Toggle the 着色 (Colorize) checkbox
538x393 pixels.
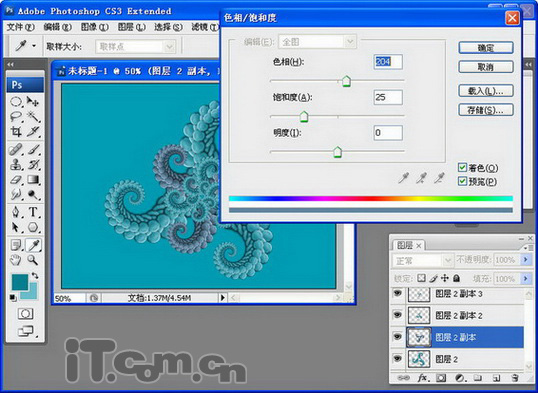[x=463, y=167]
